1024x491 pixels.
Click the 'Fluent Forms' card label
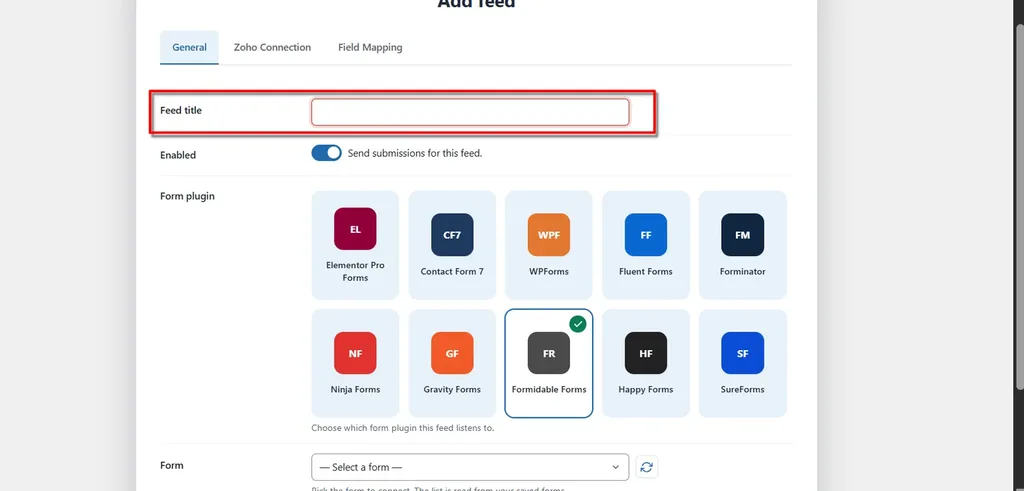[645, 272]
